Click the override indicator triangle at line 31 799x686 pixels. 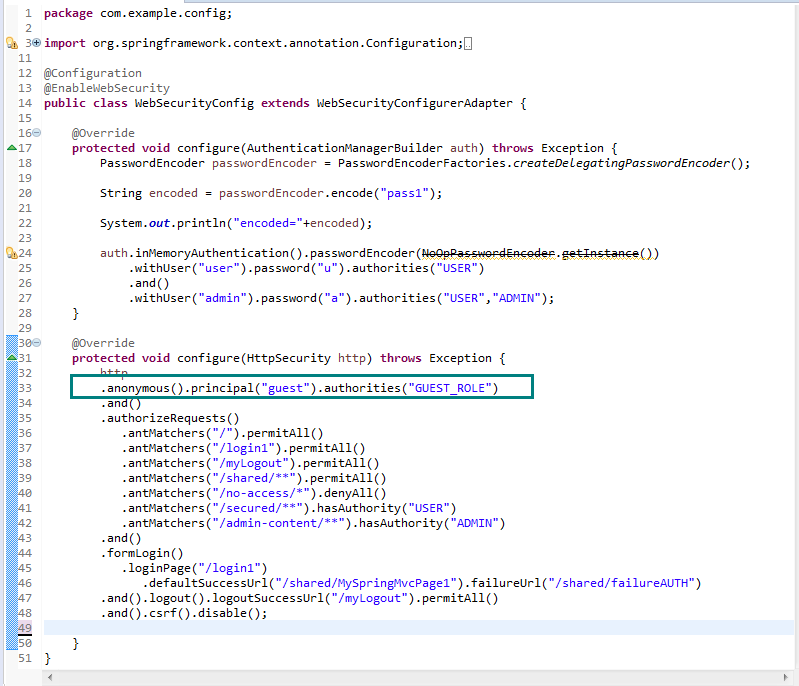(12, 358)
